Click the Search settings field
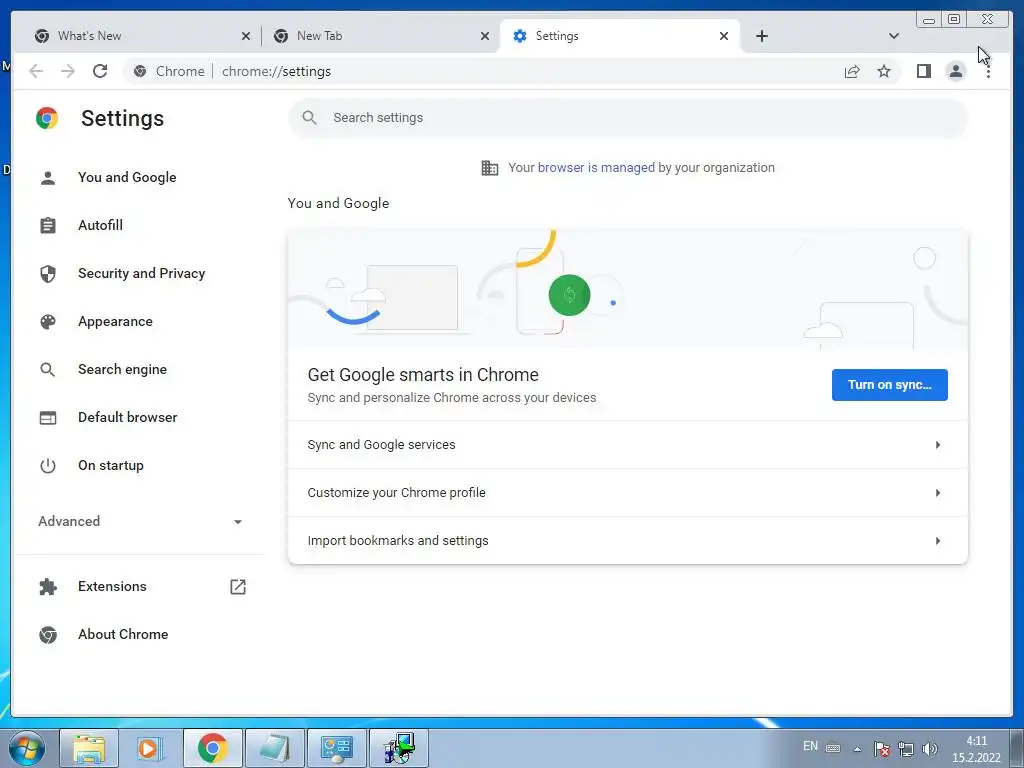This screenshot has height=768, width=1024. pos(628,118)
